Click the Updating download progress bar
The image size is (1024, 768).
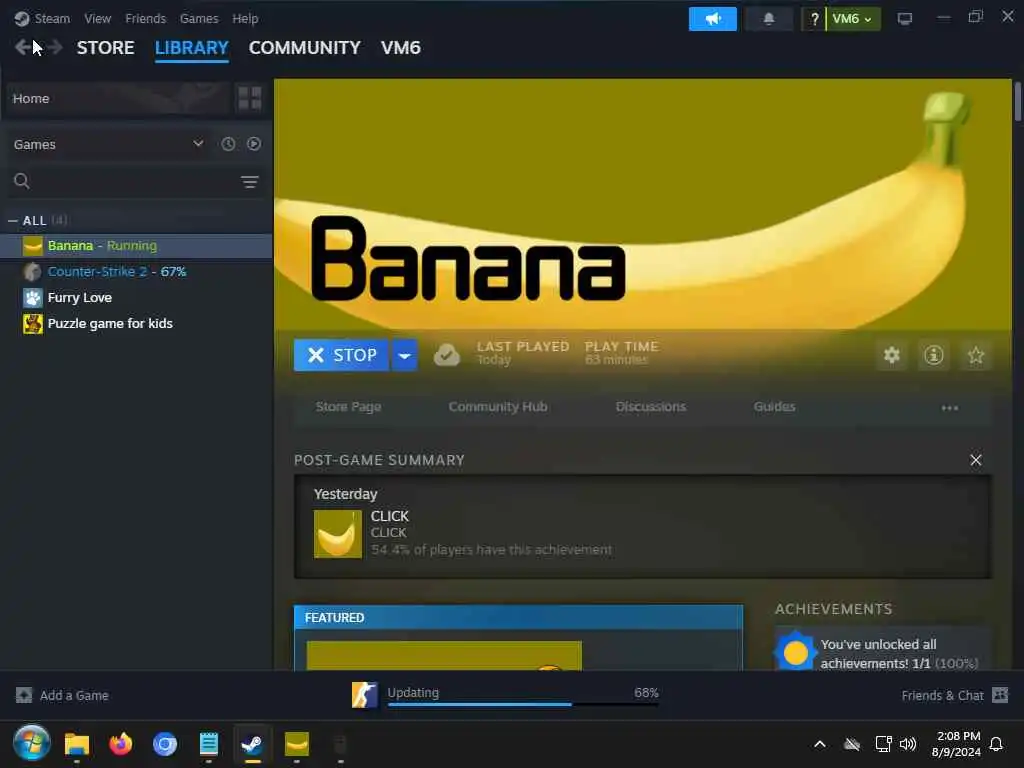(x=522, y=705)
